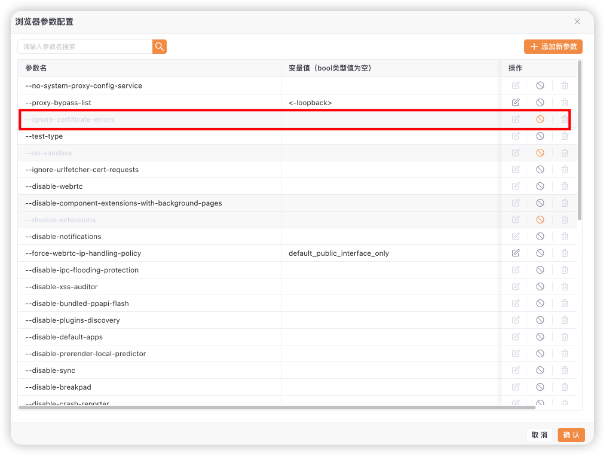Select the --disable-breakpad row text

click(x=58, y=387)
